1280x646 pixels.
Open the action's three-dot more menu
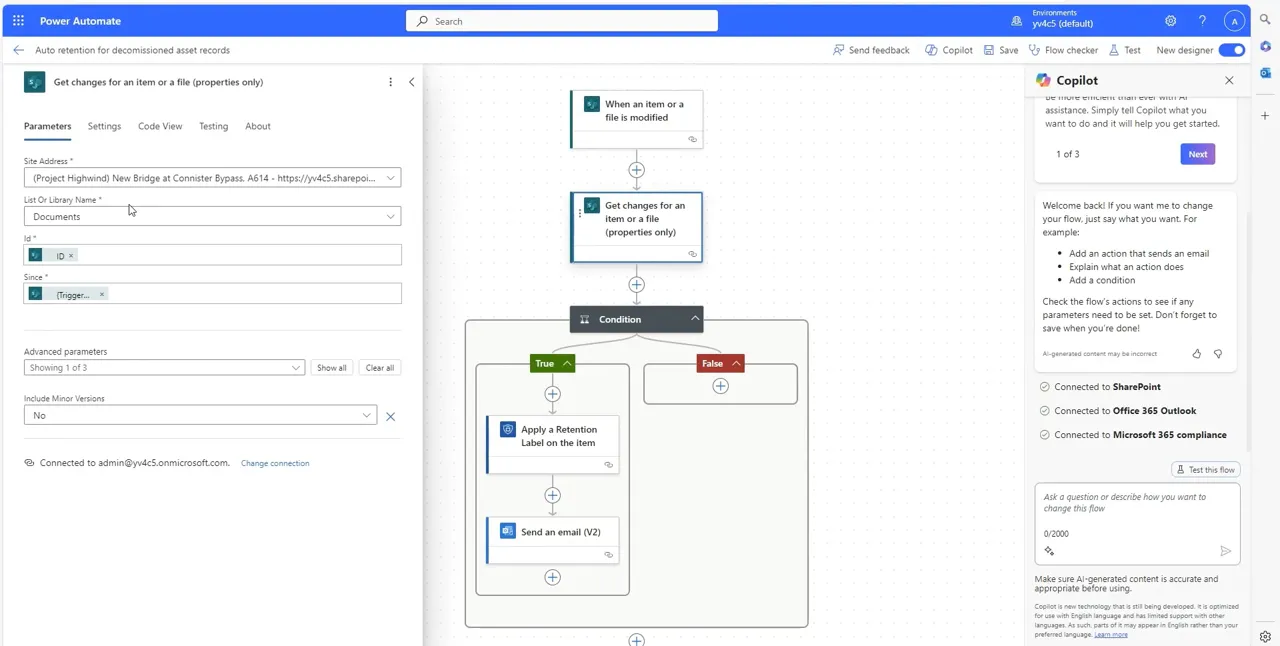click(390, 82)
